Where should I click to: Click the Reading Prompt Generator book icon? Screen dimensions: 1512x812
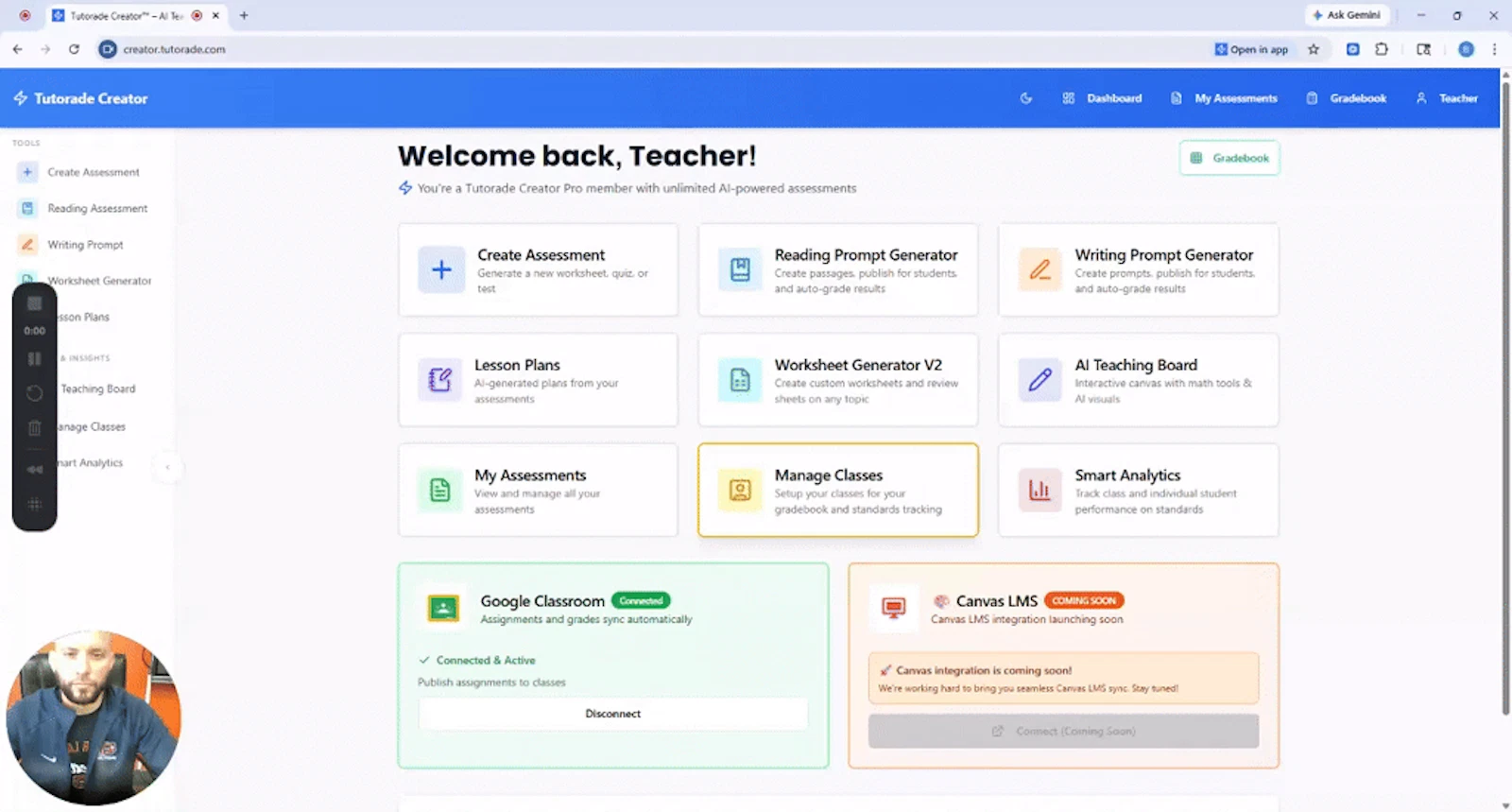[740, 269]
